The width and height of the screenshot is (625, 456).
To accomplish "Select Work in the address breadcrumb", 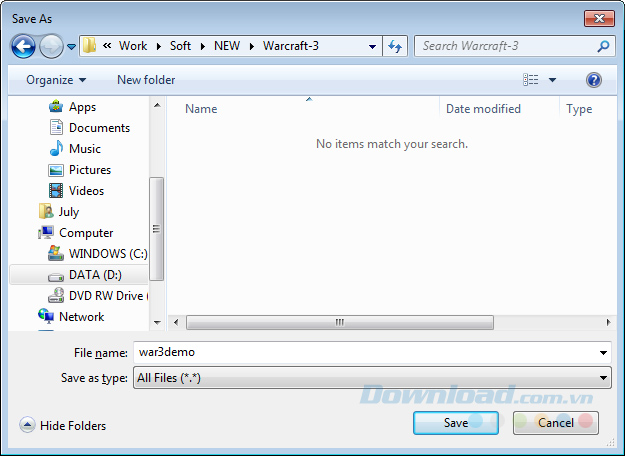I will pyautogui.click(x=133, y=46).
